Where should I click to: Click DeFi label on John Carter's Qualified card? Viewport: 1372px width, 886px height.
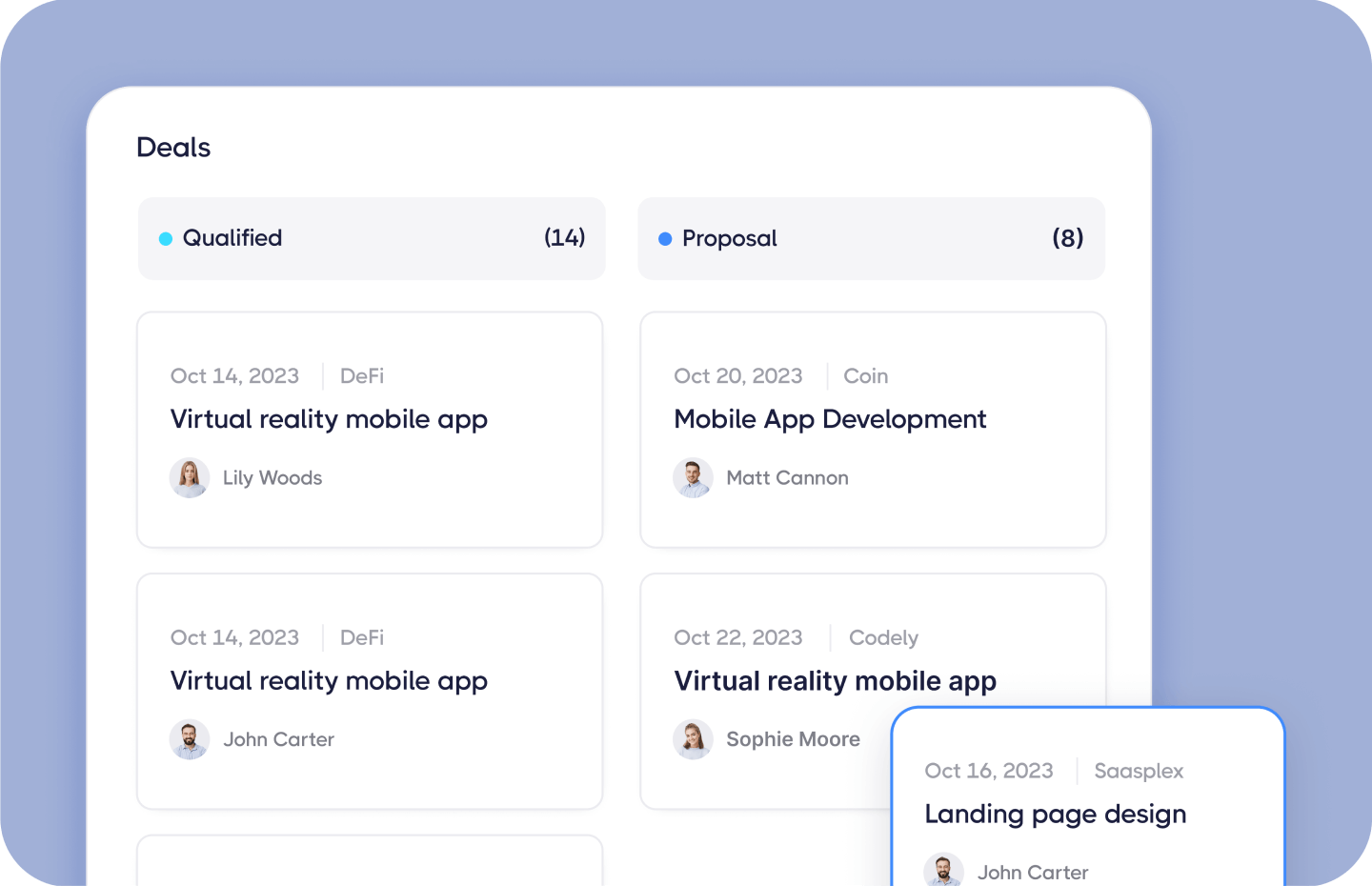point(362,638)
